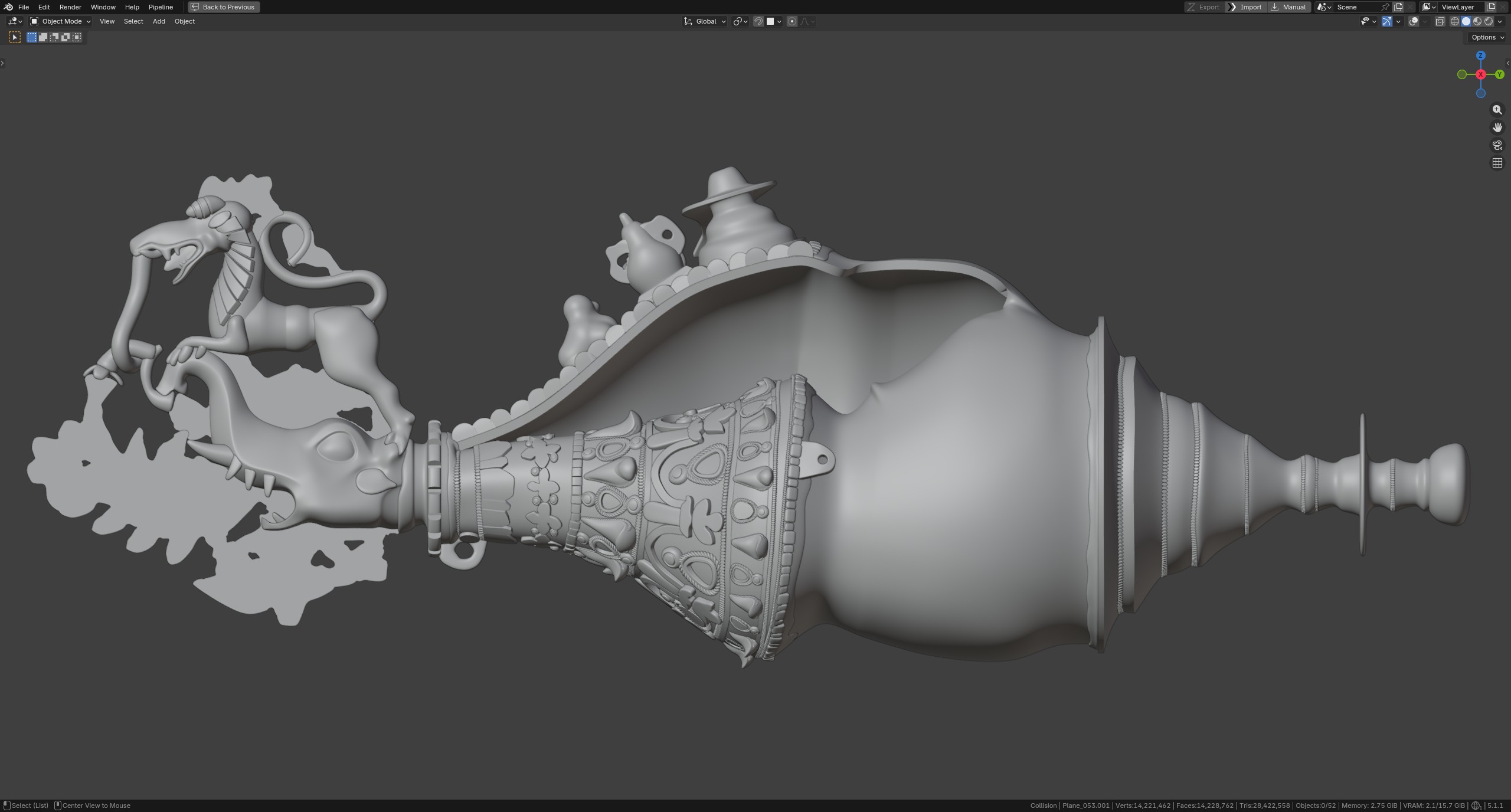Pin the scene with pin icon

1385,7
